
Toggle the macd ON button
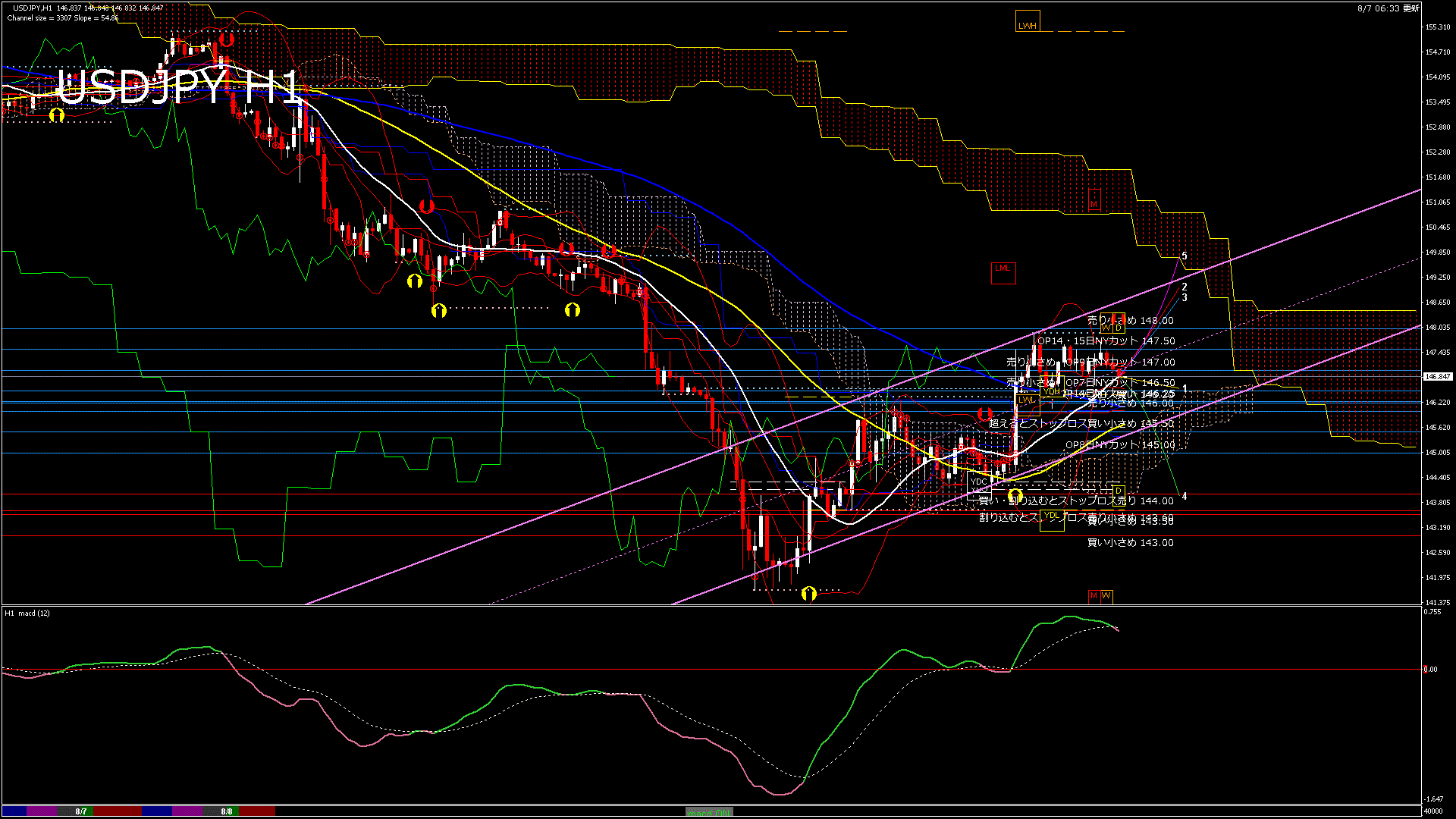(x=708, y=812)
